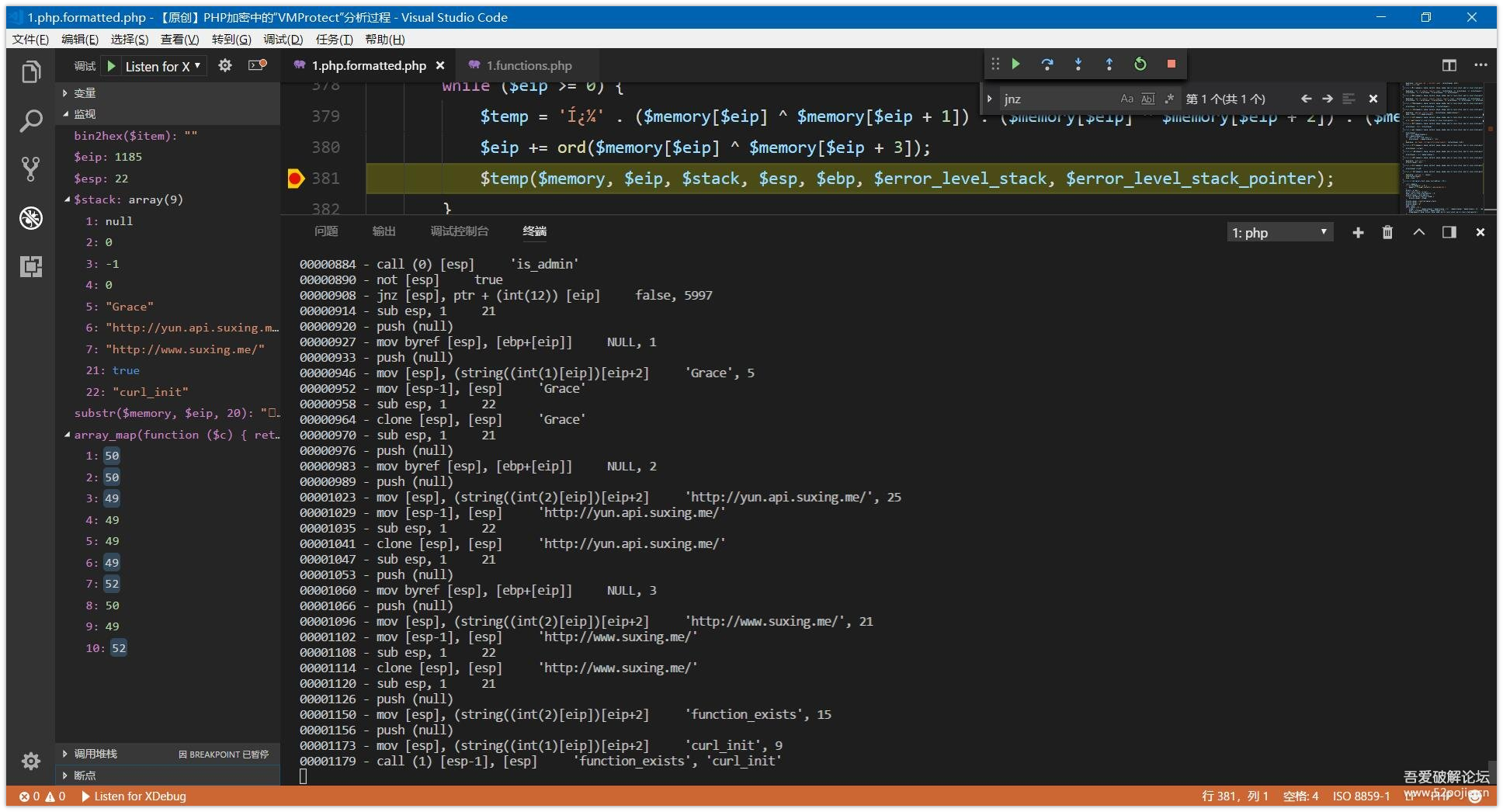This screenshot has height=812, width=1503.
Task: Open the Extensions view icon
Action: point(31,266)
